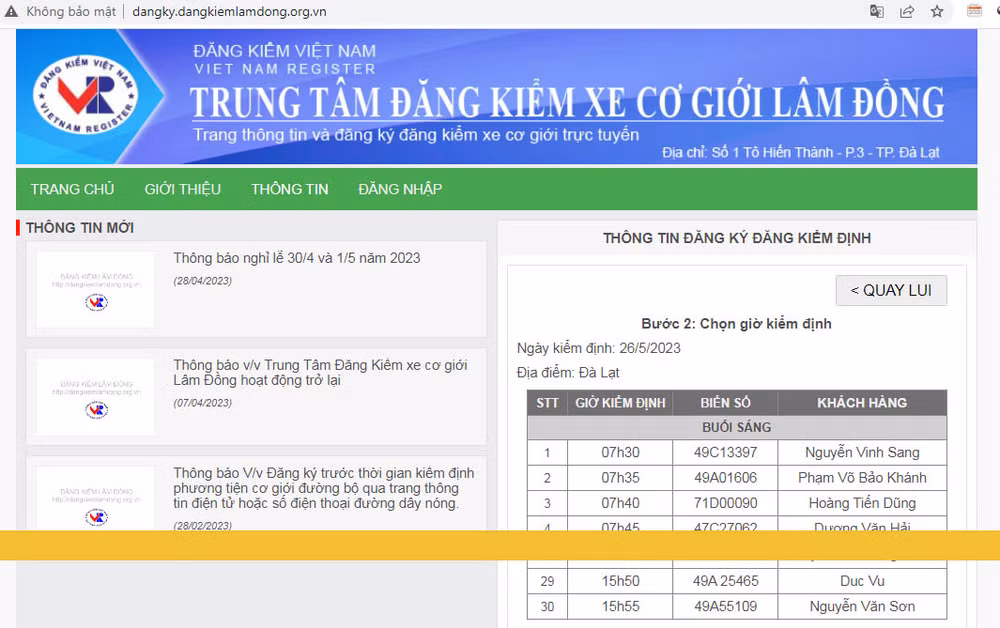The height and width of the screenshot is (628, 1000).
Task: Click the address bar URL dangky.dangkiemlamdong.org.vn
Action: [x=230, y=11]
